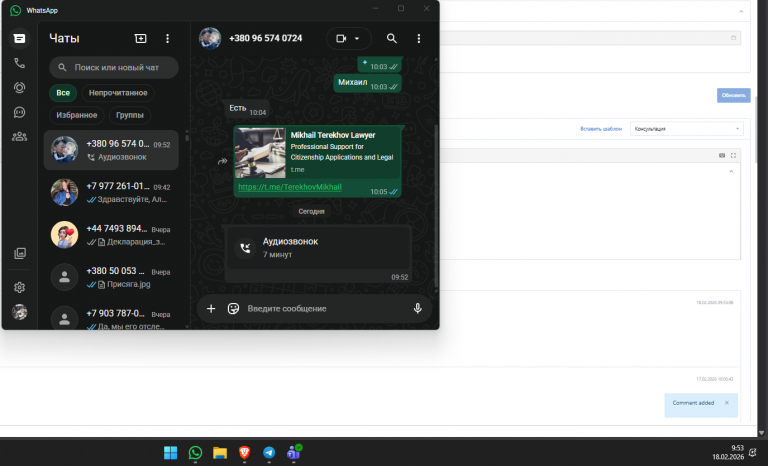Collapse the top panel chevron in background window
The height and width of the screenshot is (466, 768).
(x=741, y=12)
